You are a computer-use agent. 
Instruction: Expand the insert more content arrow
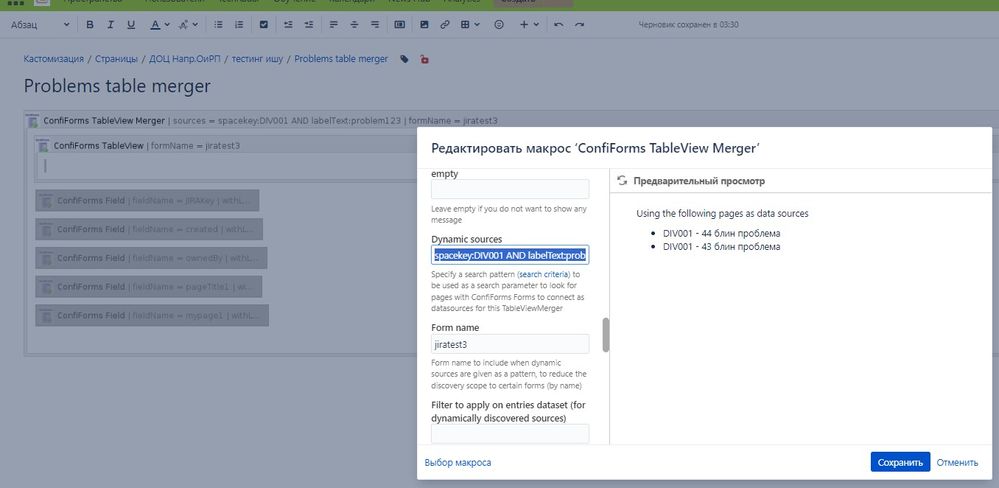click(x=536, y=25)
